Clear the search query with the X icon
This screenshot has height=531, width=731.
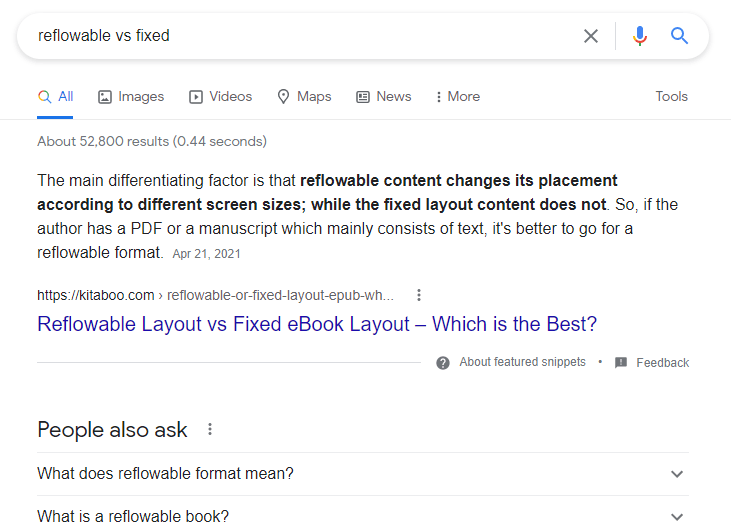pos(591,36)
